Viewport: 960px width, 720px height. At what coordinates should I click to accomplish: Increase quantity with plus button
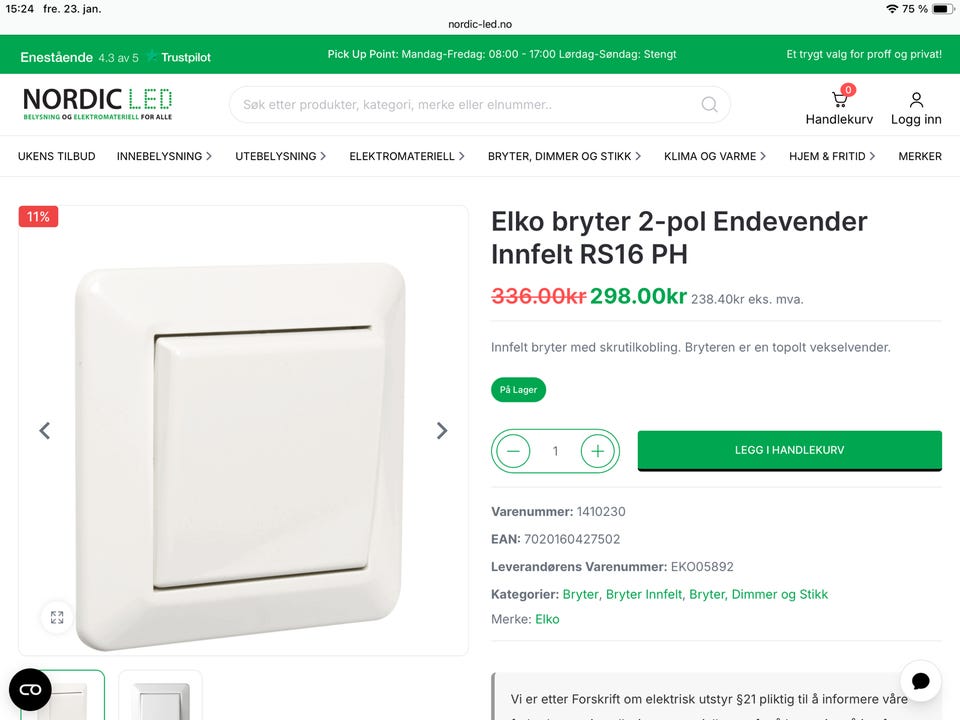(598, 451)
